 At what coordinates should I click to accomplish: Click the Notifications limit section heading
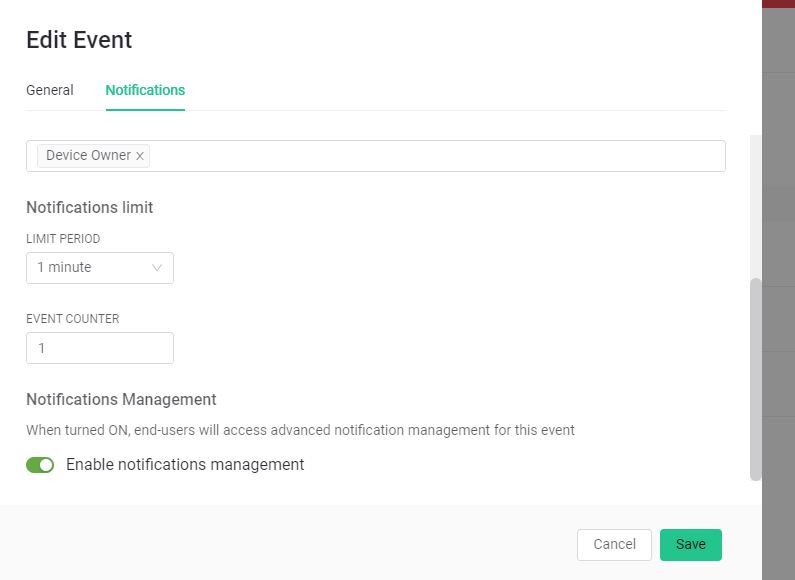(89, 208)
